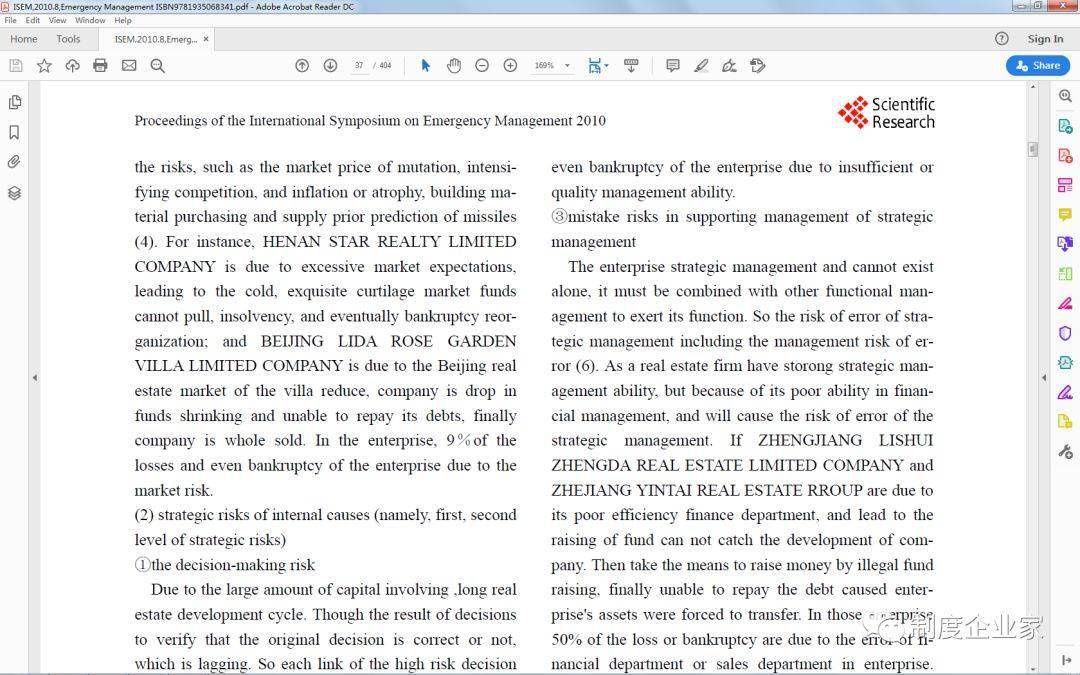Screen dimensions: 1080x675
Task: Send file by email envelope icon
Action: (129, 65)
